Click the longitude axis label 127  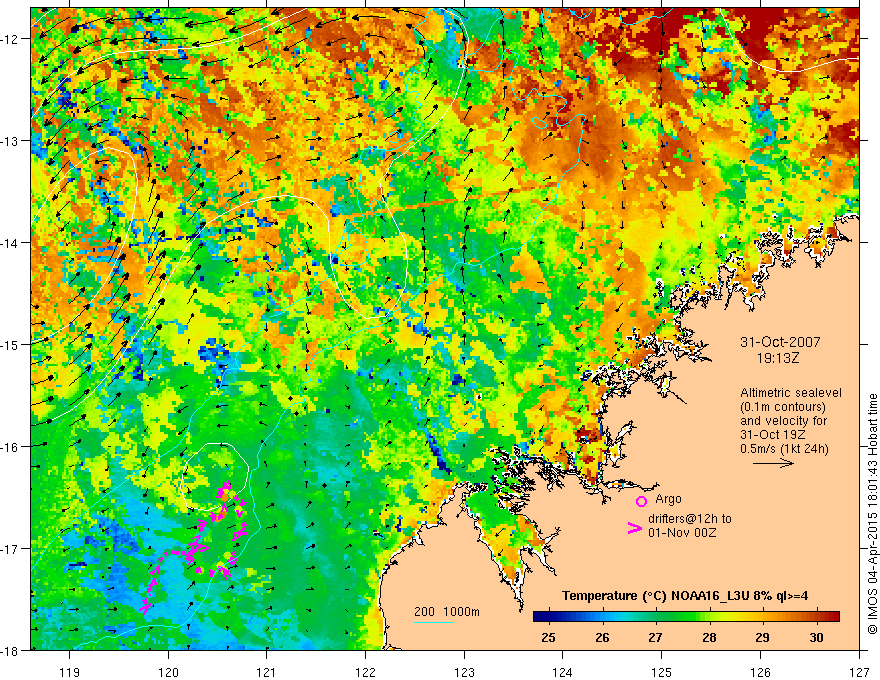[x=859, y=672]
